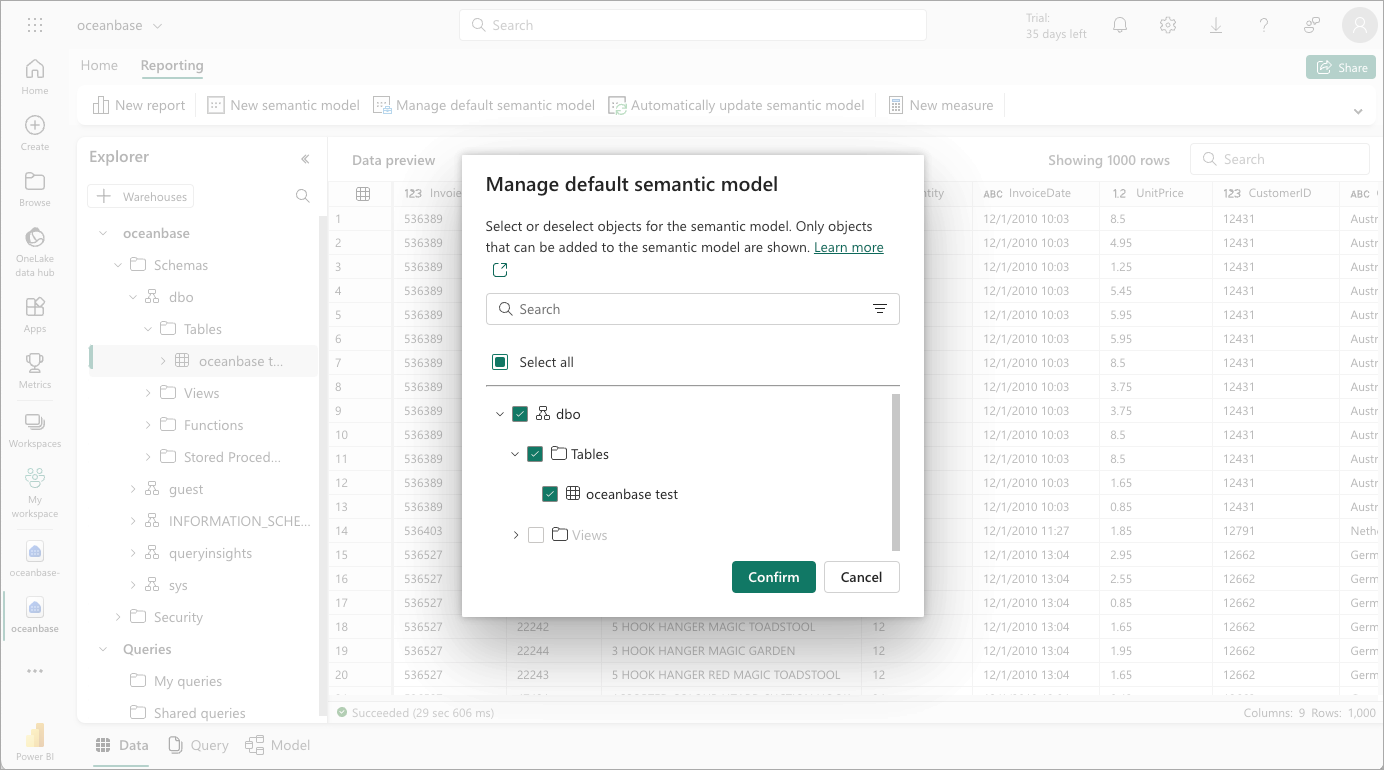Open the notifications bell icon

[1120, 26]
